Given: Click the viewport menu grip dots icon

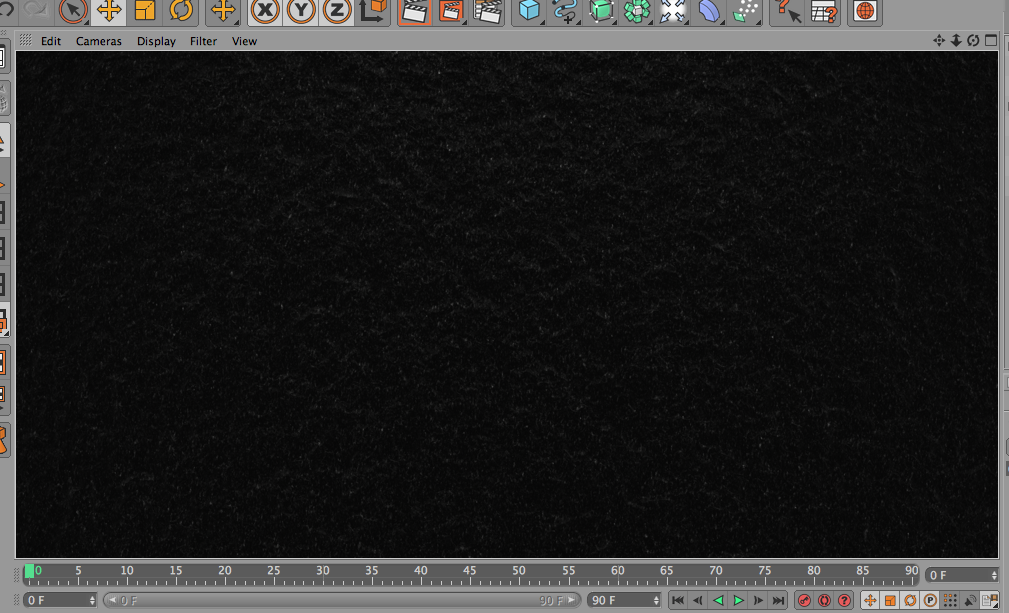Looking at the screenshot, I should tap(25, 40).
